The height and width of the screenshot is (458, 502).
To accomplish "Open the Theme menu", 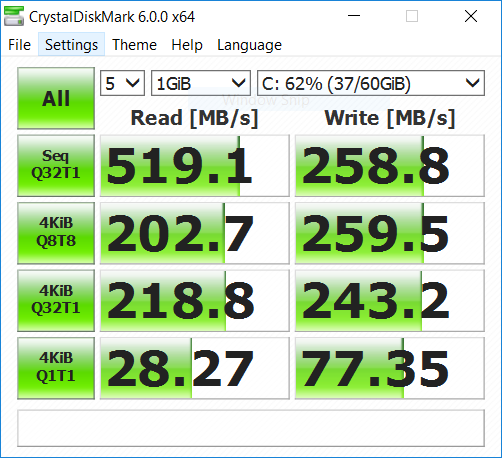I will click(134, 45).
